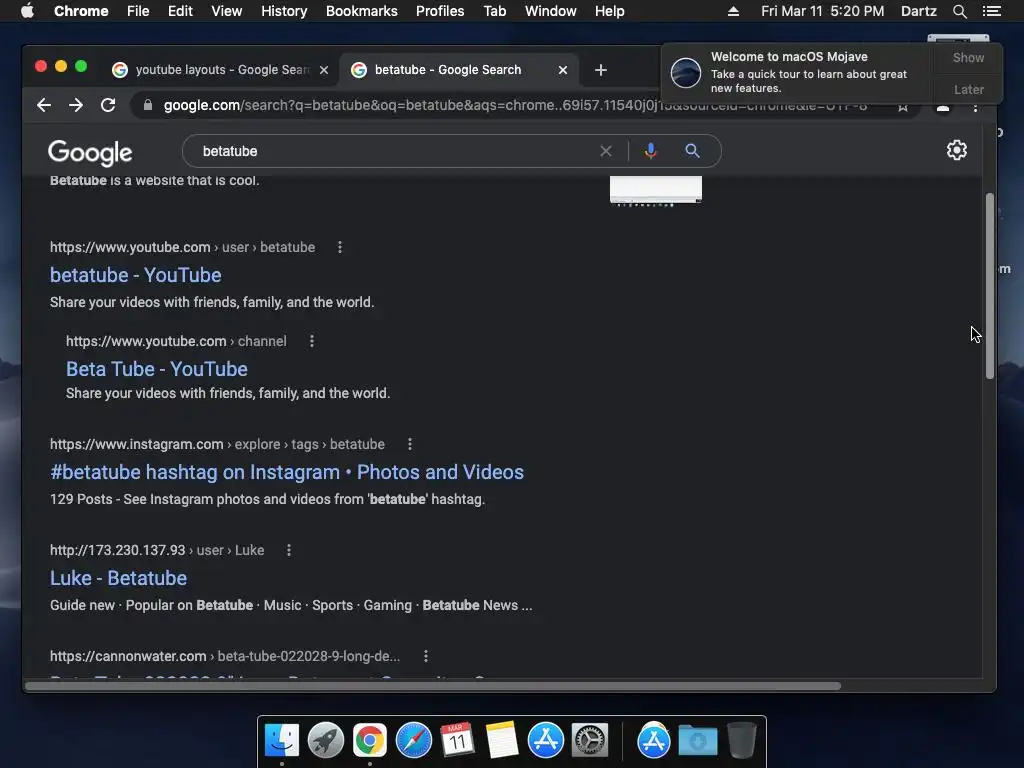
Task: Open Calendar from the Dock
Action: click(457, 741)
